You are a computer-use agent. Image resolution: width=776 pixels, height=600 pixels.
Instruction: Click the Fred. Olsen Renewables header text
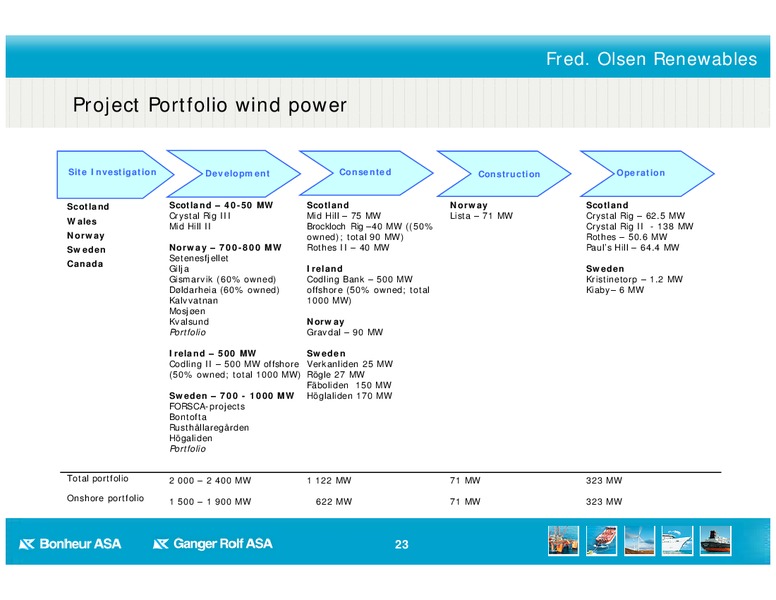(x=651, y=59)
